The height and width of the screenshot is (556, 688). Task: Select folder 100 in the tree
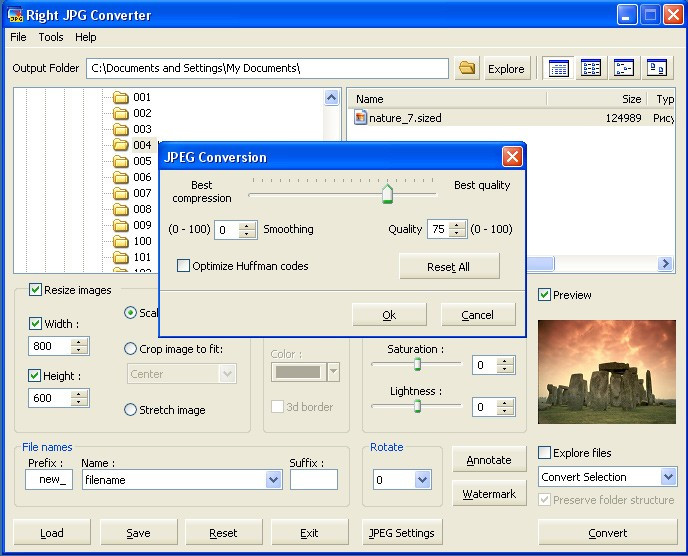tap(132, 241)
